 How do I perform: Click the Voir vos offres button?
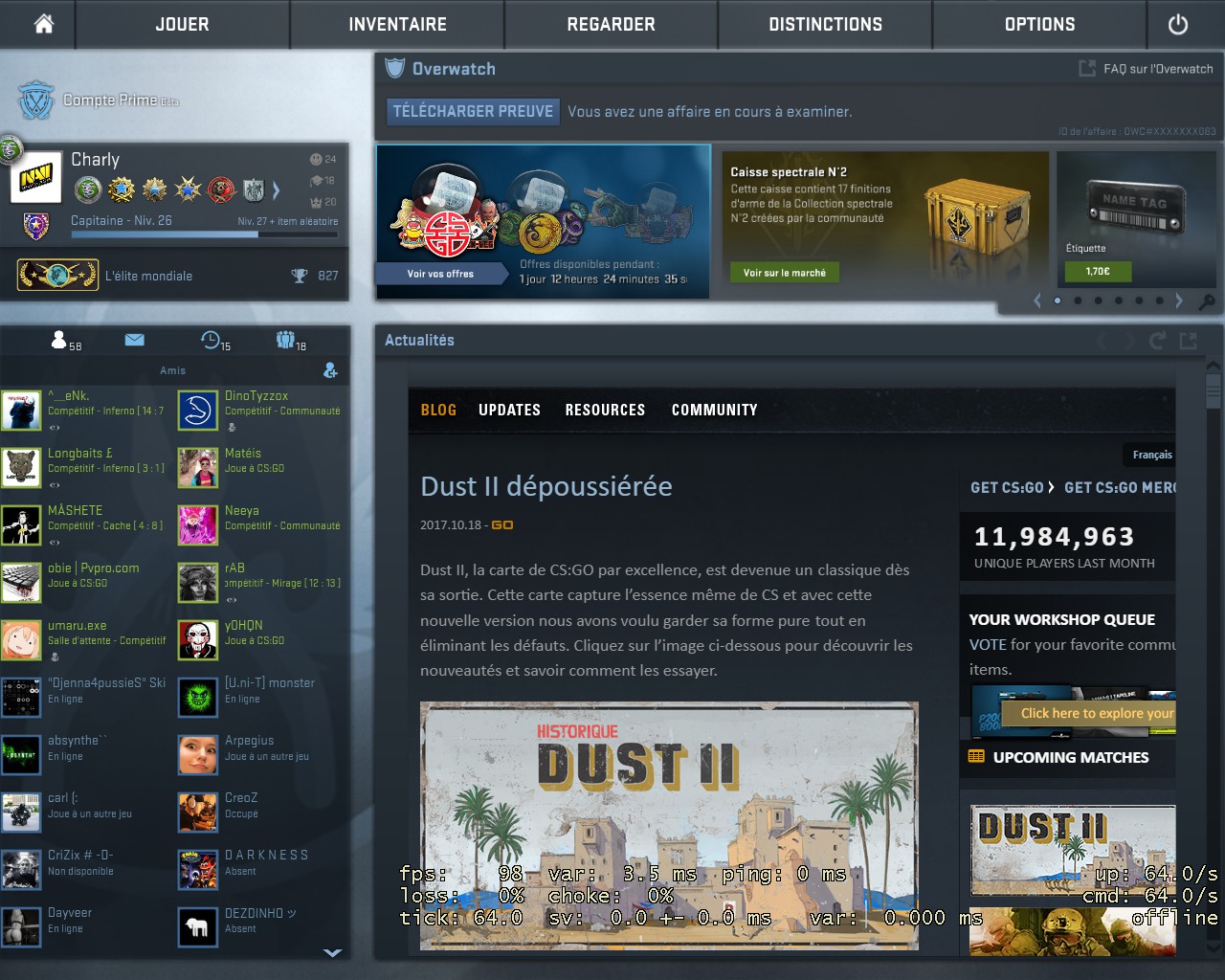click(440, 274)
